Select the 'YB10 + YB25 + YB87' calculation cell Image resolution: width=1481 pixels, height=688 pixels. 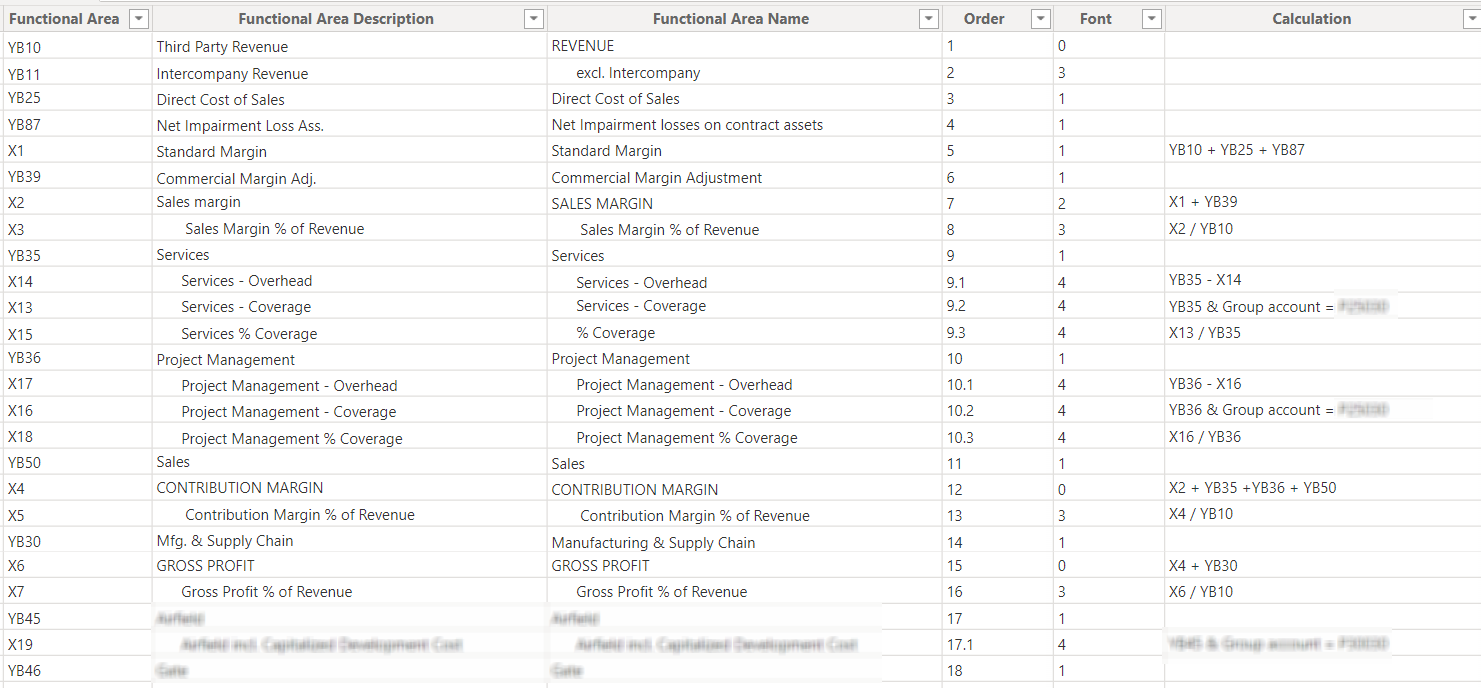tap(1236, 150)
